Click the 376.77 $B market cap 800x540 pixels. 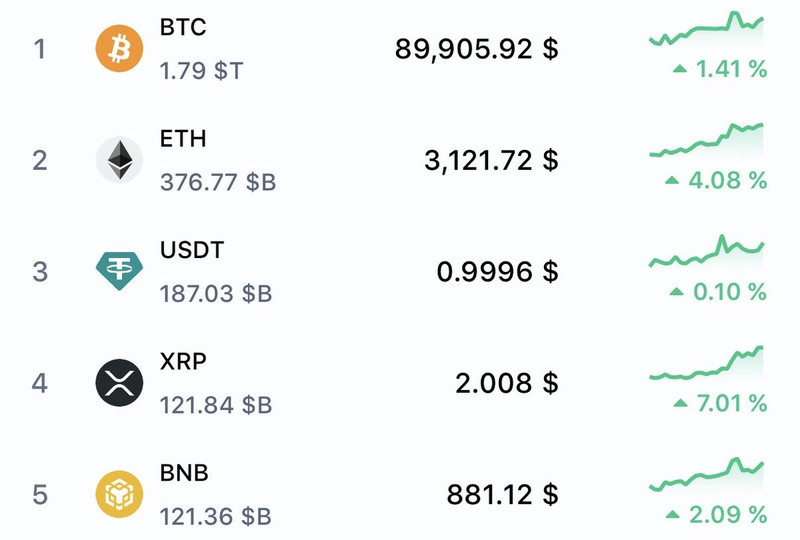217,183
